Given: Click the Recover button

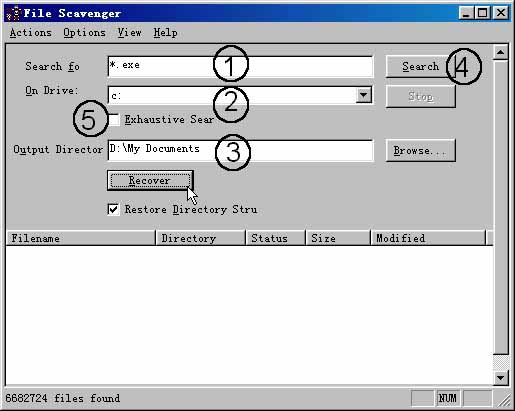Looking at the screenshot, I should point(150,181).
